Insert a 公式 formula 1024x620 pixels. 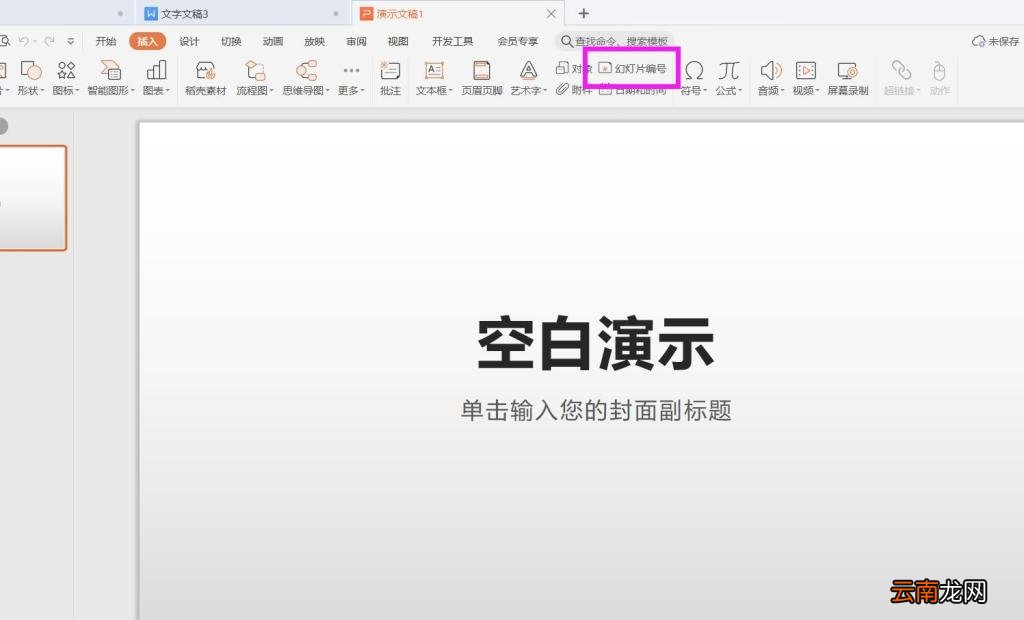click(729, 78)
